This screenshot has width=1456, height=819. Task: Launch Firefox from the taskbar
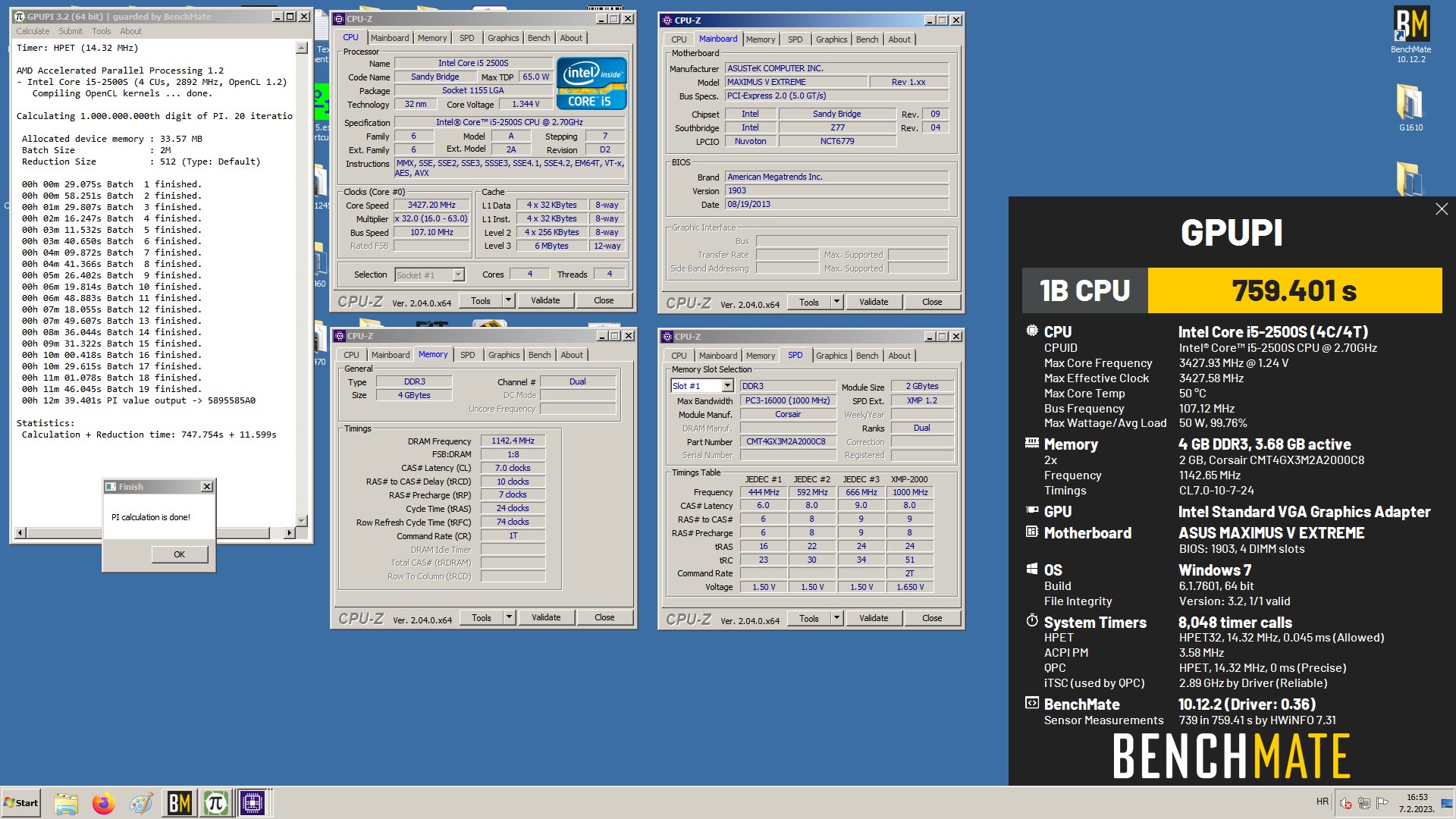click(103, 803)
